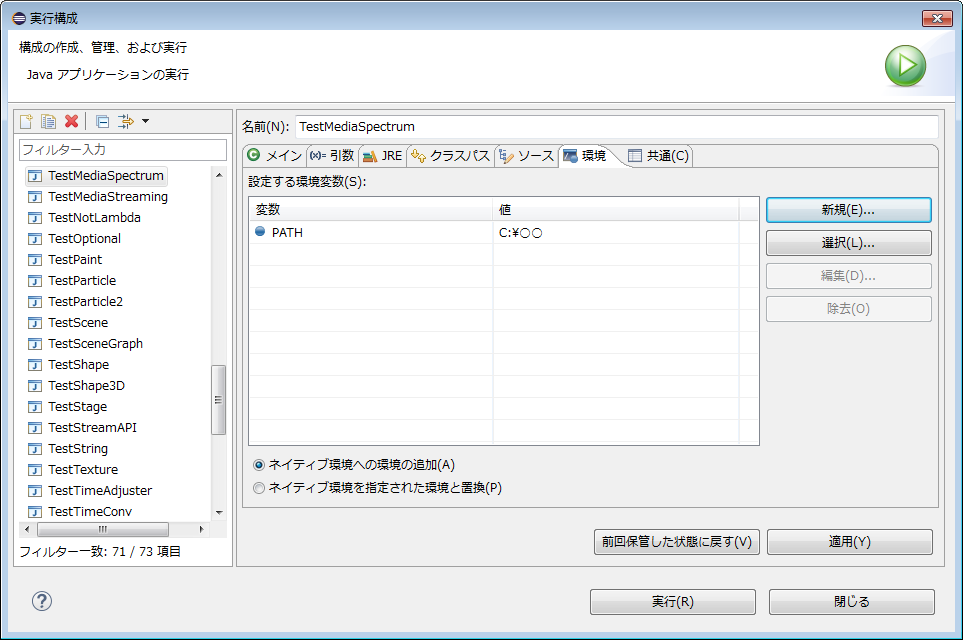Click the 名前(N) name field

[x=617, y=127]
